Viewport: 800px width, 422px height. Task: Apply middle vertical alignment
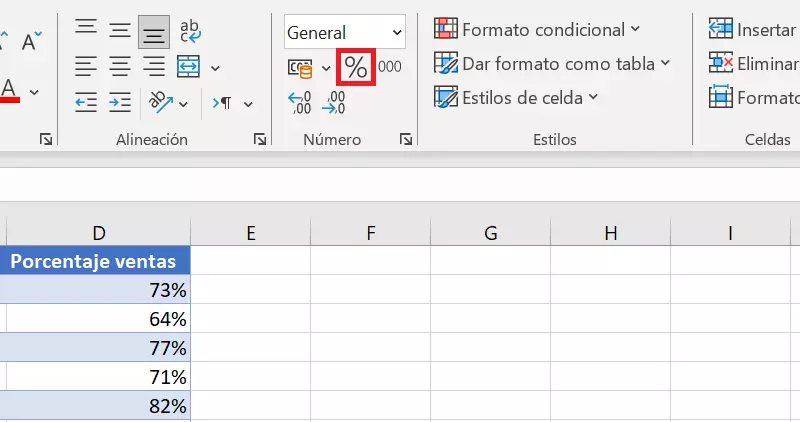tap(120, 31)
